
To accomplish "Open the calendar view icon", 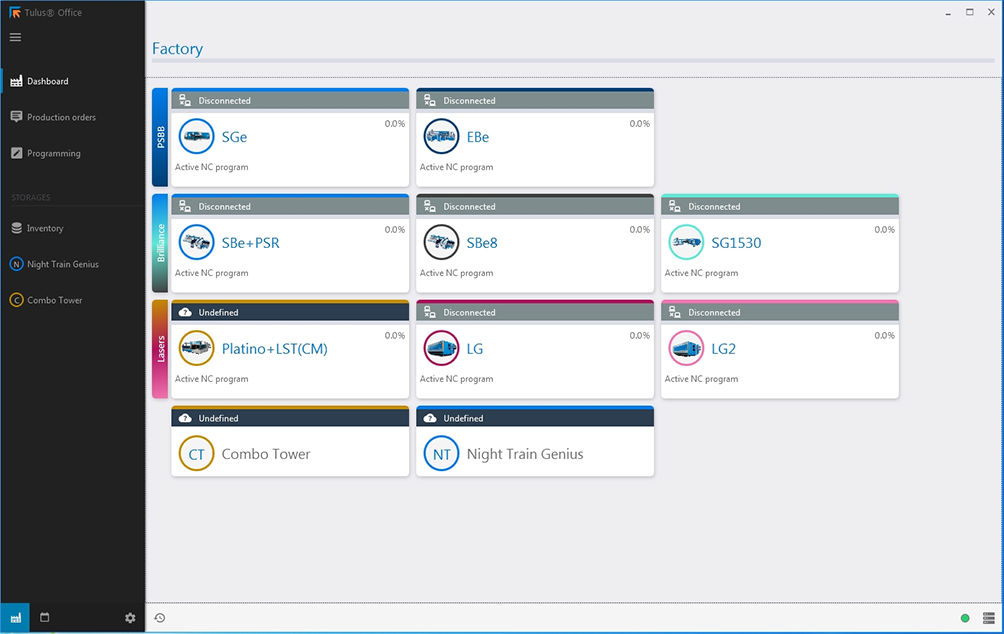I will point(45,618).
